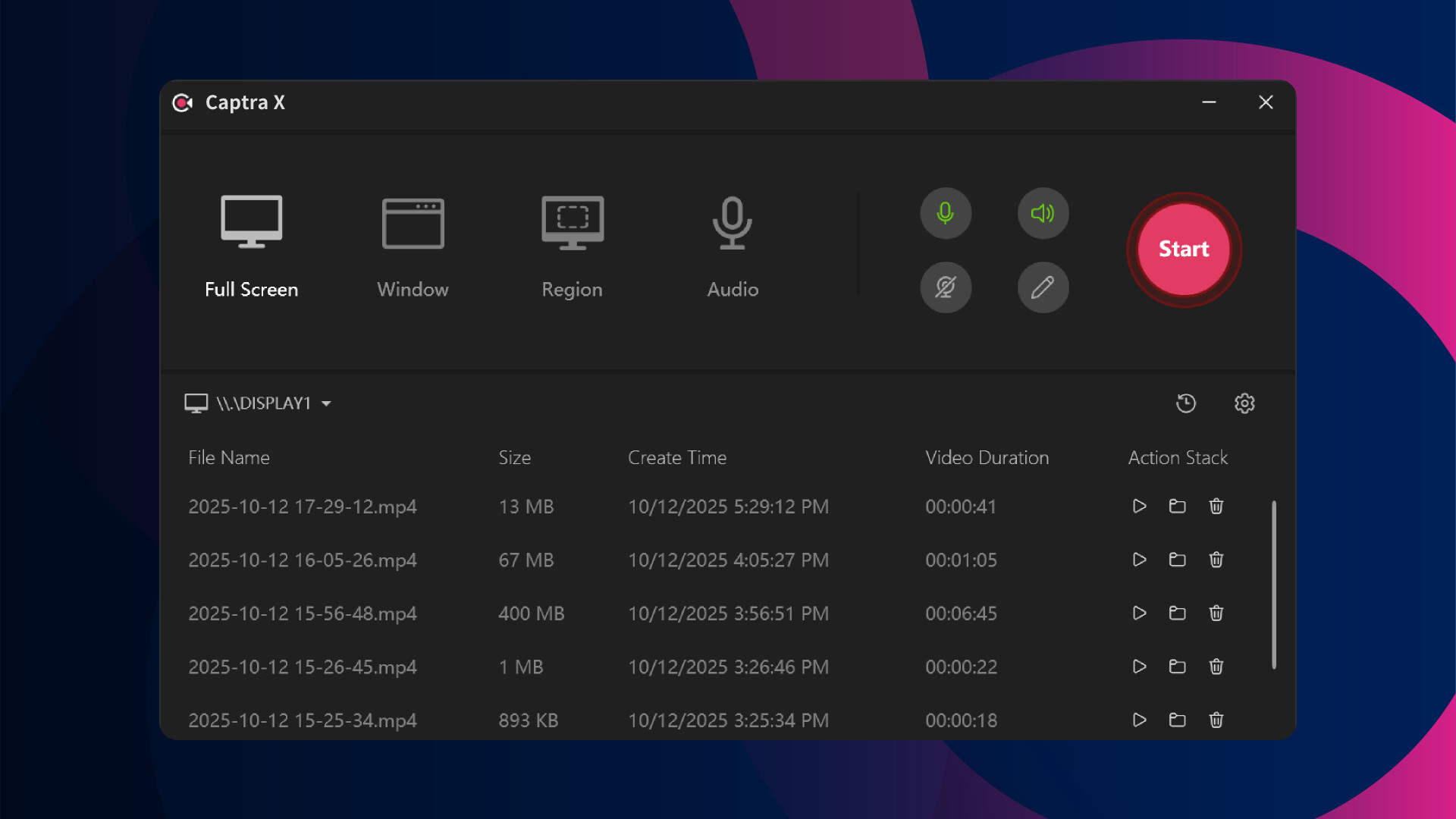Play the 2025-10-12 17-29-12.mp4 recording
1456x819 pixels.
click(1138, 507)
